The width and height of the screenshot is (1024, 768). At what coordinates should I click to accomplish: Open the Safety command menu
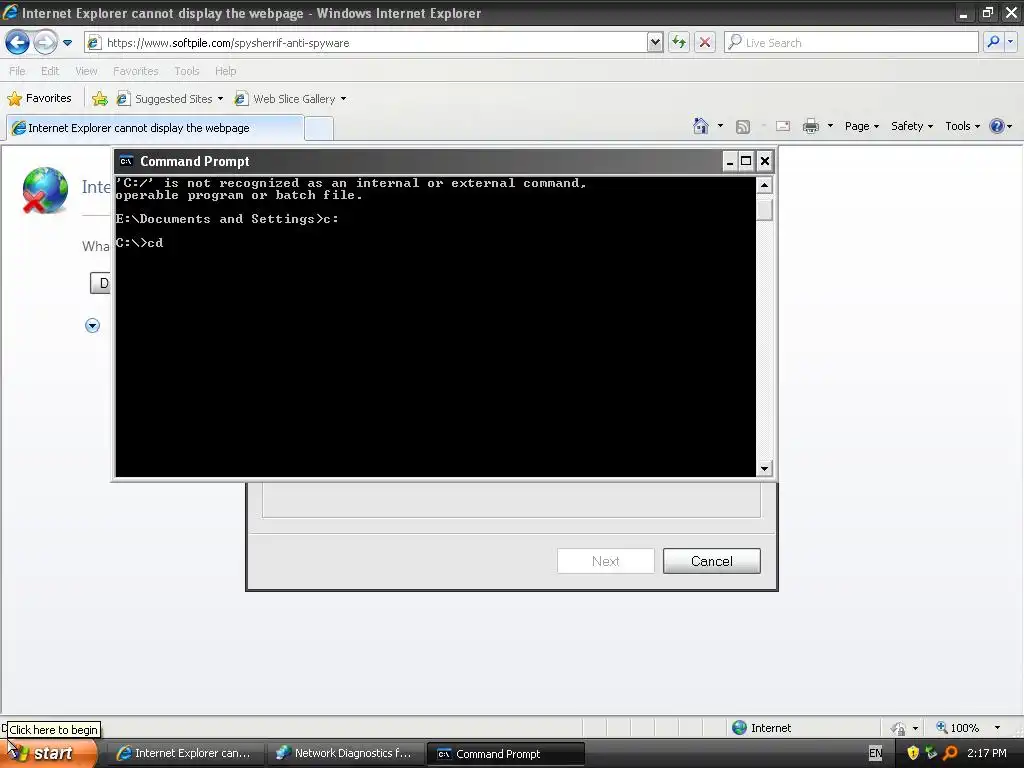[x=912, y=126]
